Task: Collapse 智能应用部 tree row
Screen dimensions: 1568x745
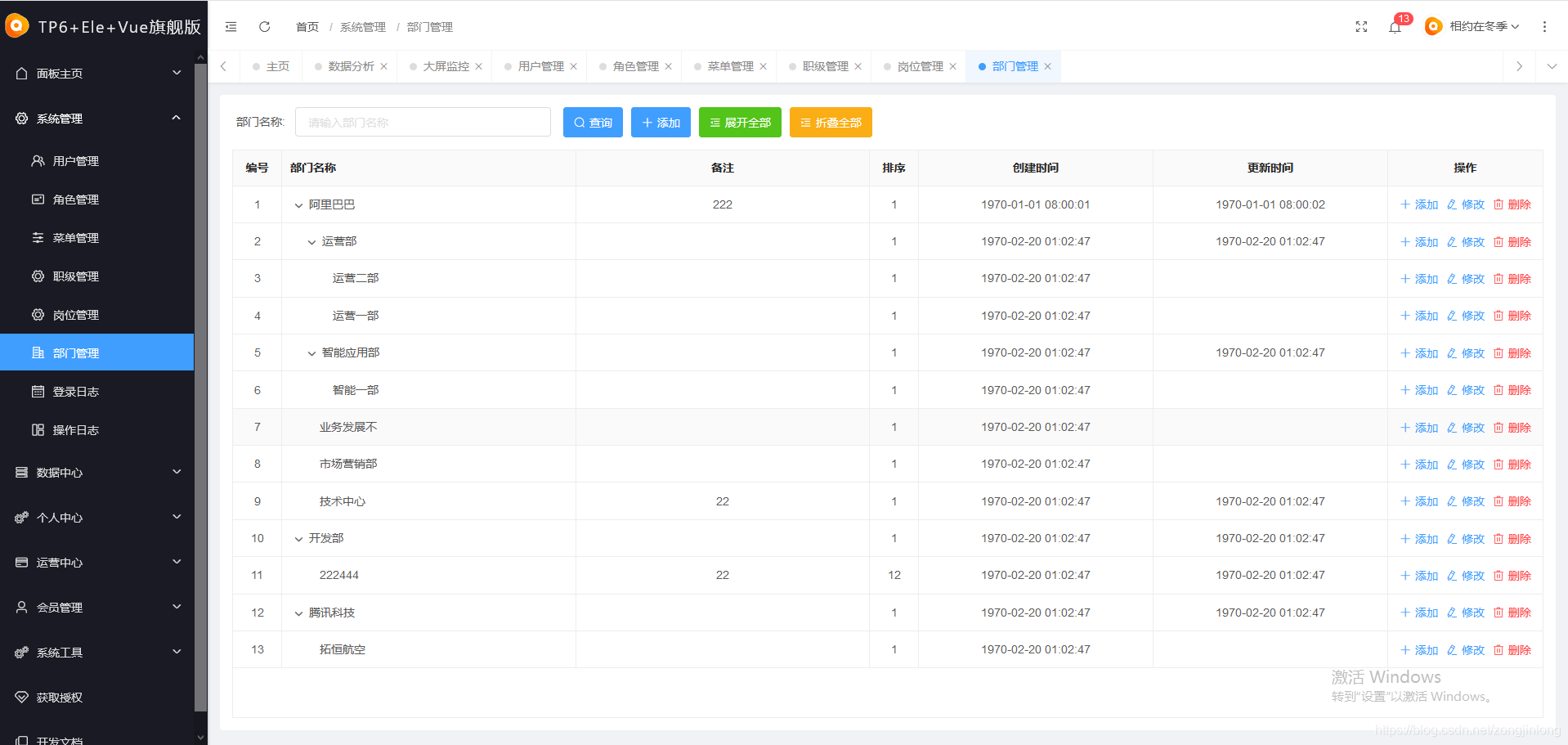Action: 311,353
